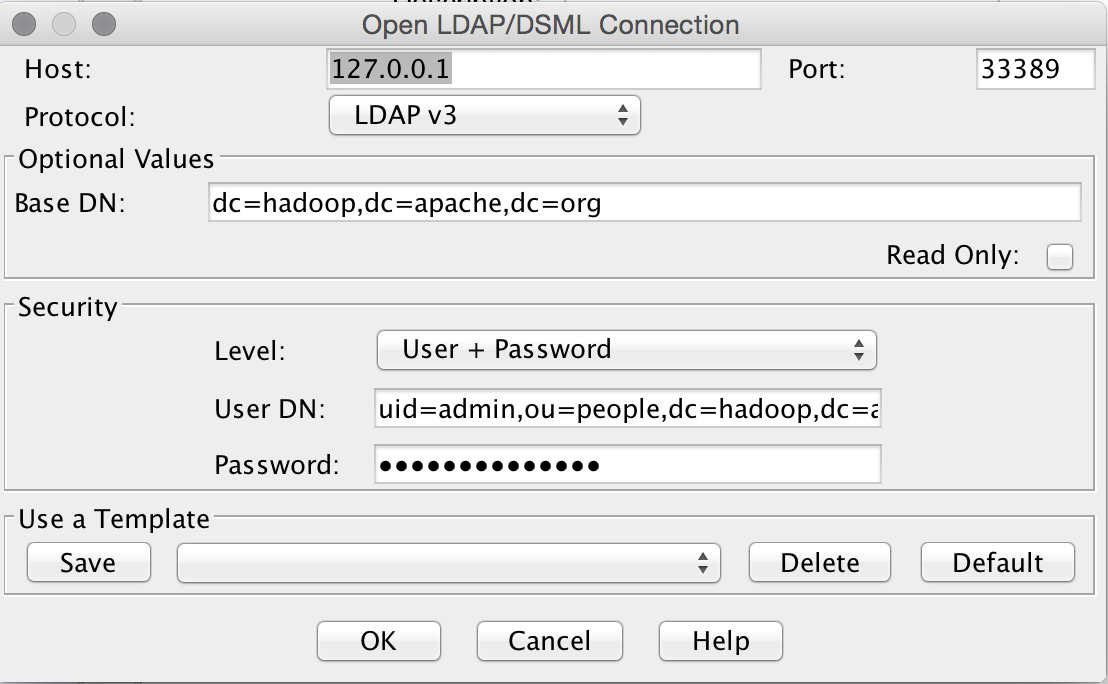Image resolution: width=1108 pixels, height=684 pixels.
Task: Cancel the connection dialog
Action: [549, 641]
